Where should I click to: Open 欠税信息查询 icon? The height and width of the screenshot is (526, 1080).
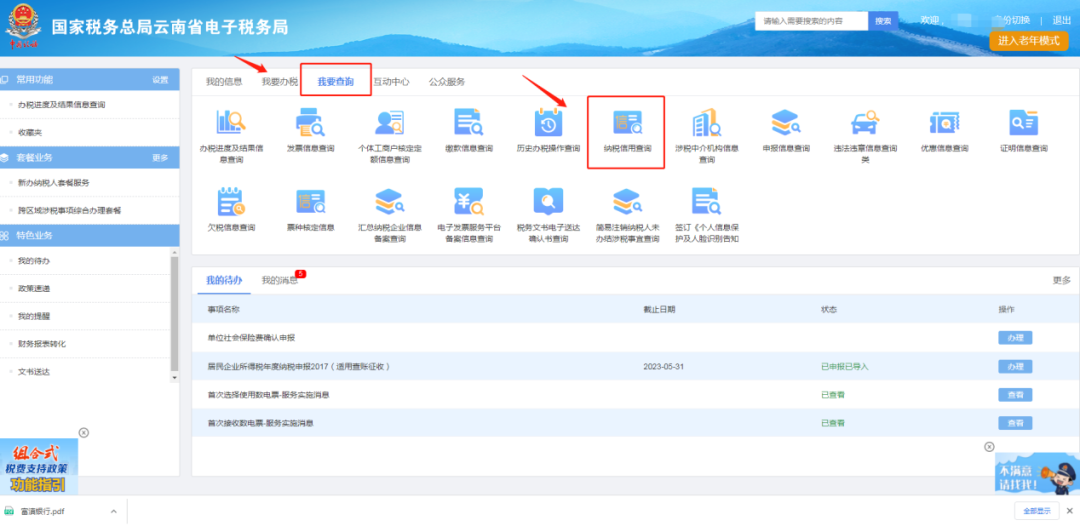click(x=231, y=202)
